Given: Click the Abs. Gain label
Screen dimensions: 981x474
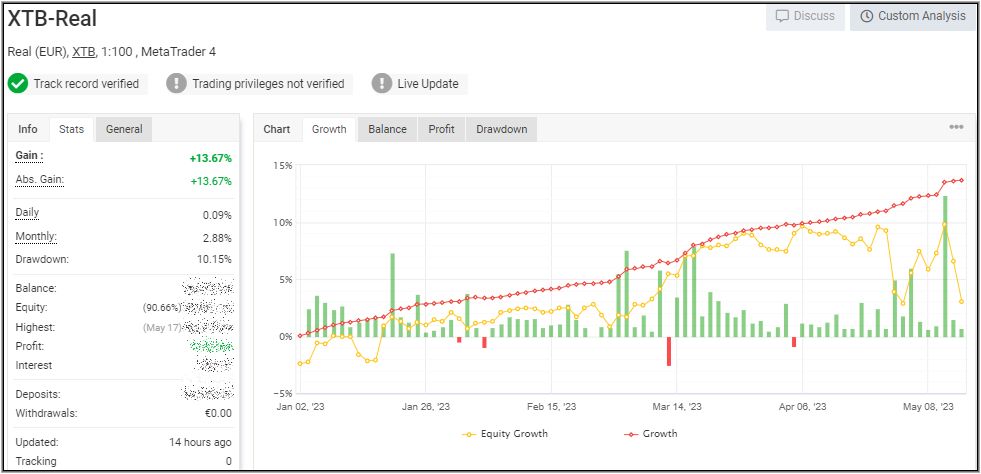Looking at the screenshot, I should 39,179.
